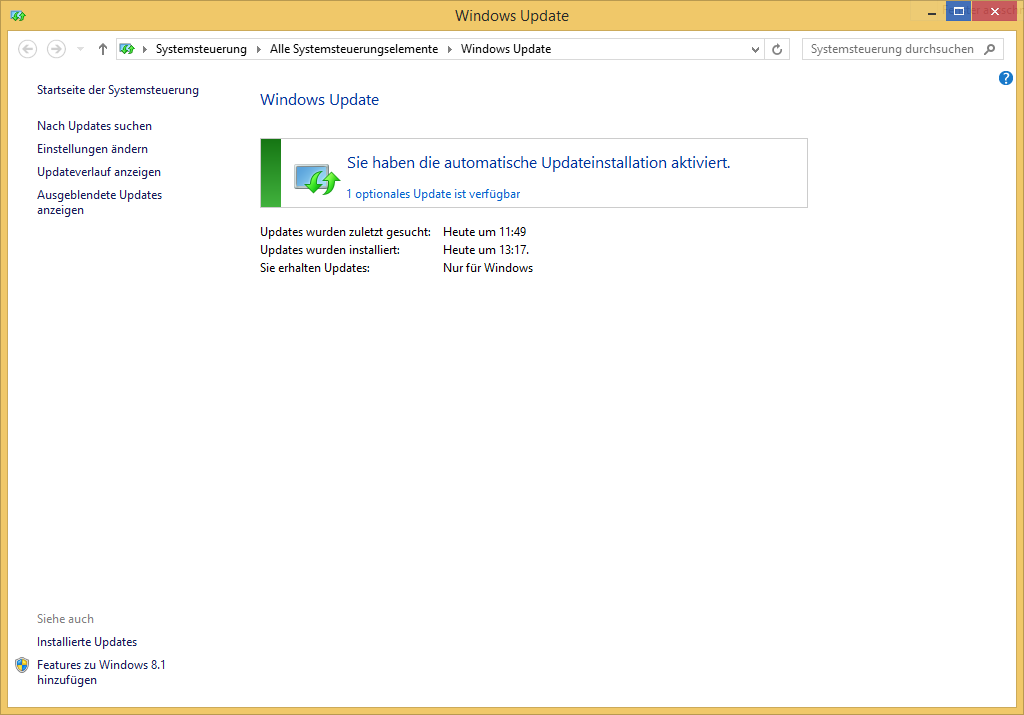
Task: Click 1 optionales Update ist verfügbar
Action: click(x=433, y=194)
